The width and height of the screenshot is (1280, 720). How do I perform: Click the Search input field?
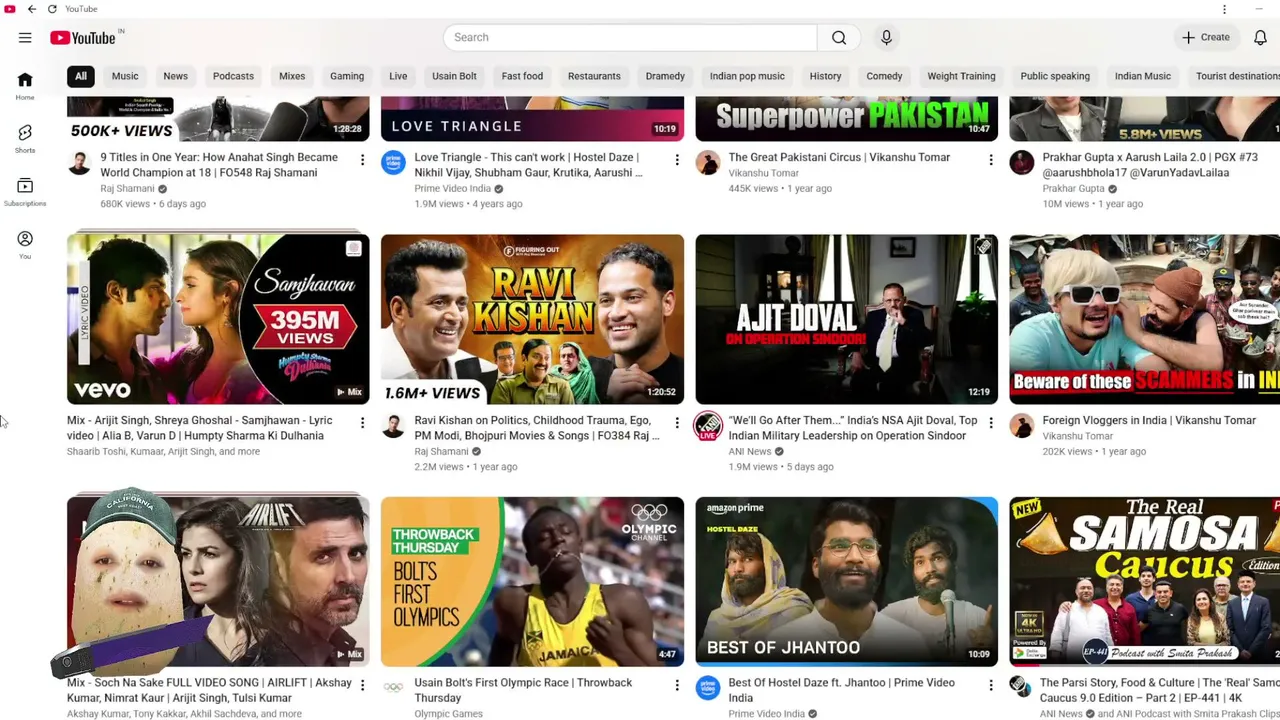(x=630, y=37)
